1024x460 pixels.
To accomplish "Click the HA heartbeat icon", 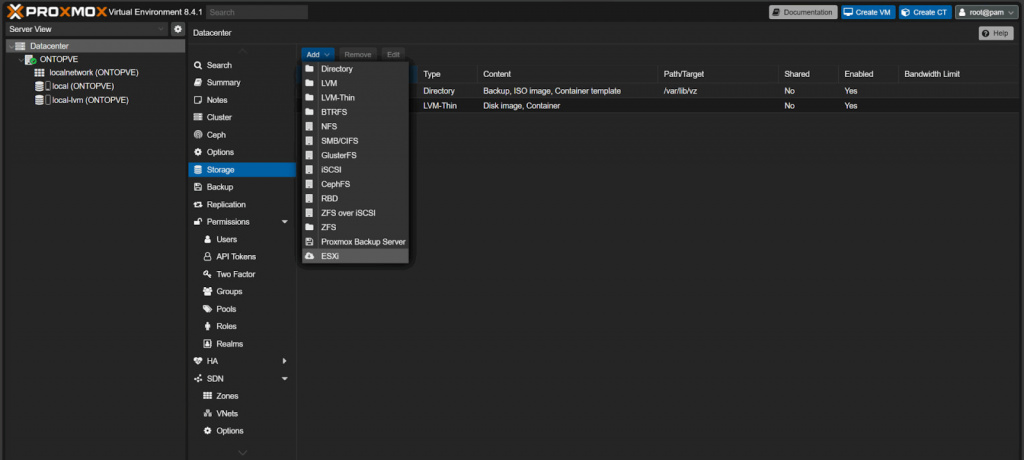I will [x=198, y=361].
